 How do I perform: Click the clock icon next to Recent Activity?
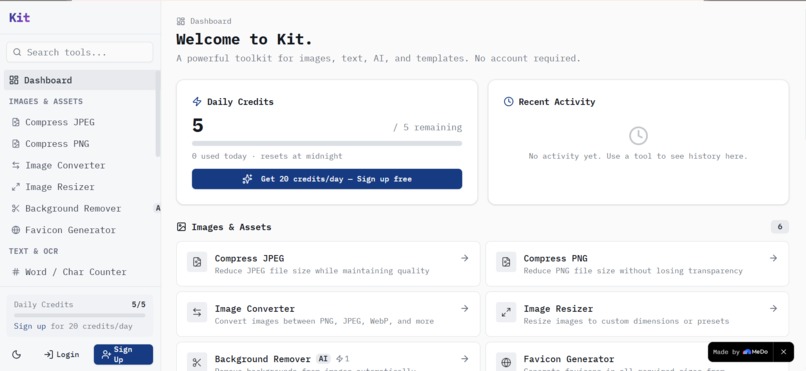[508, 102]
